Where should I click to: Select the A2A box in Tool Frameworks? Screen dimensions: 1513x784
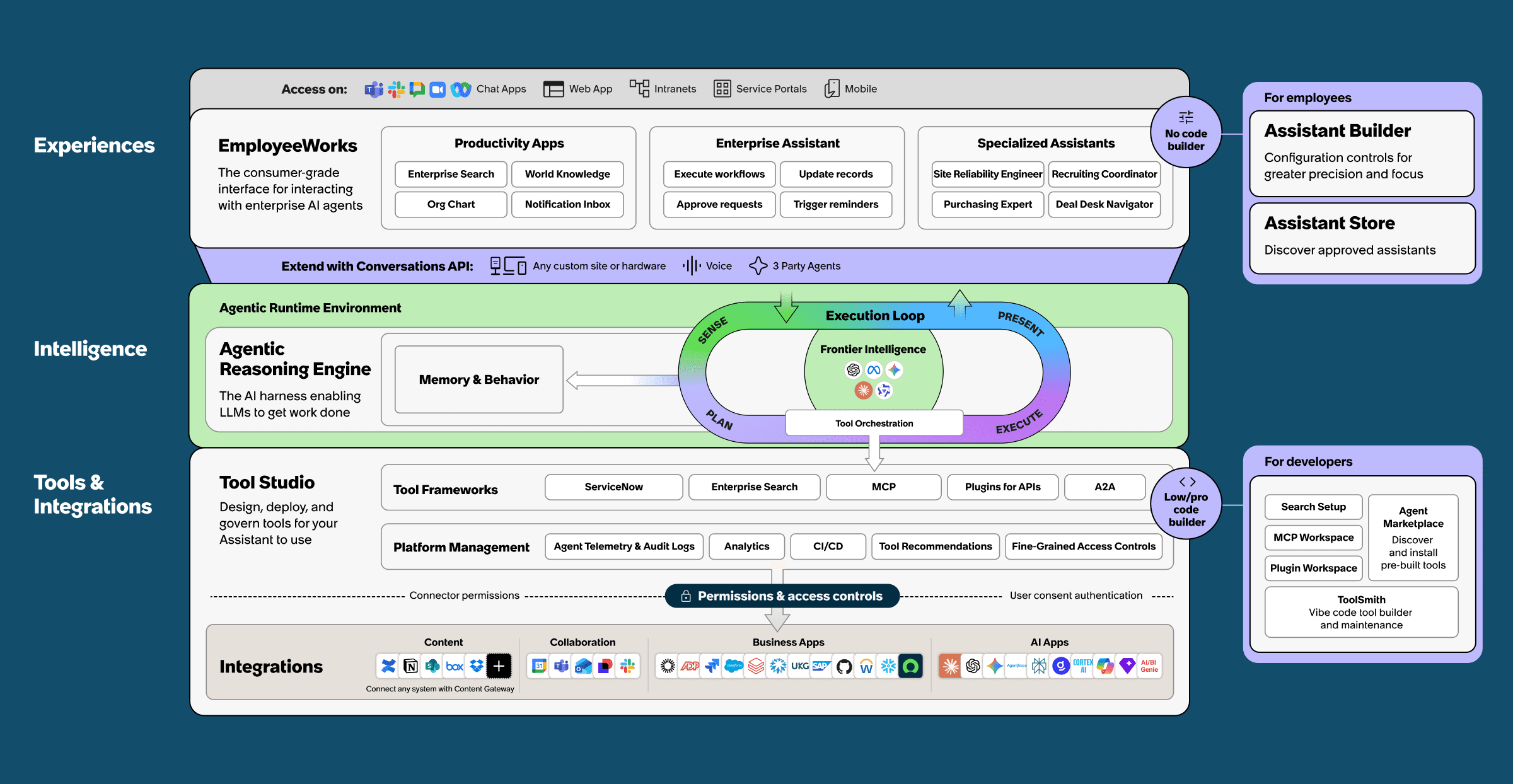point(1105,487)
